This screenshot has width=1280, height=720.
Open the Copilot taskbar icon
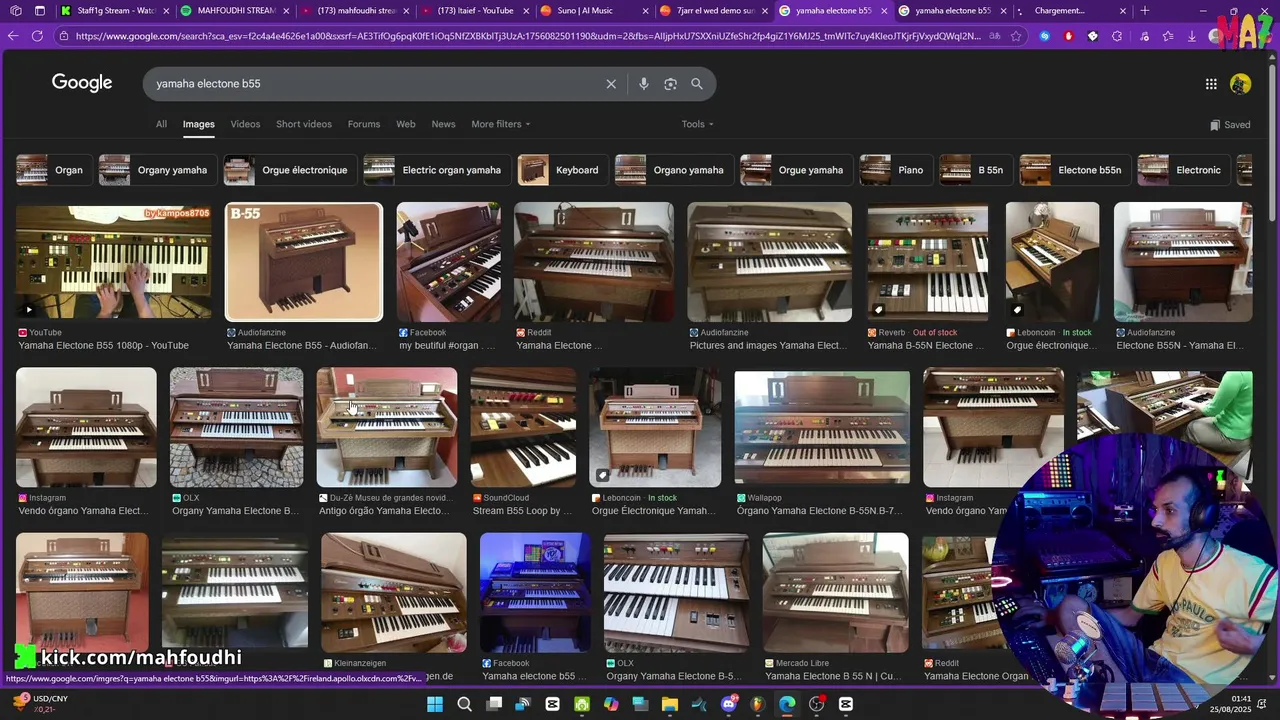coord(611,704)
